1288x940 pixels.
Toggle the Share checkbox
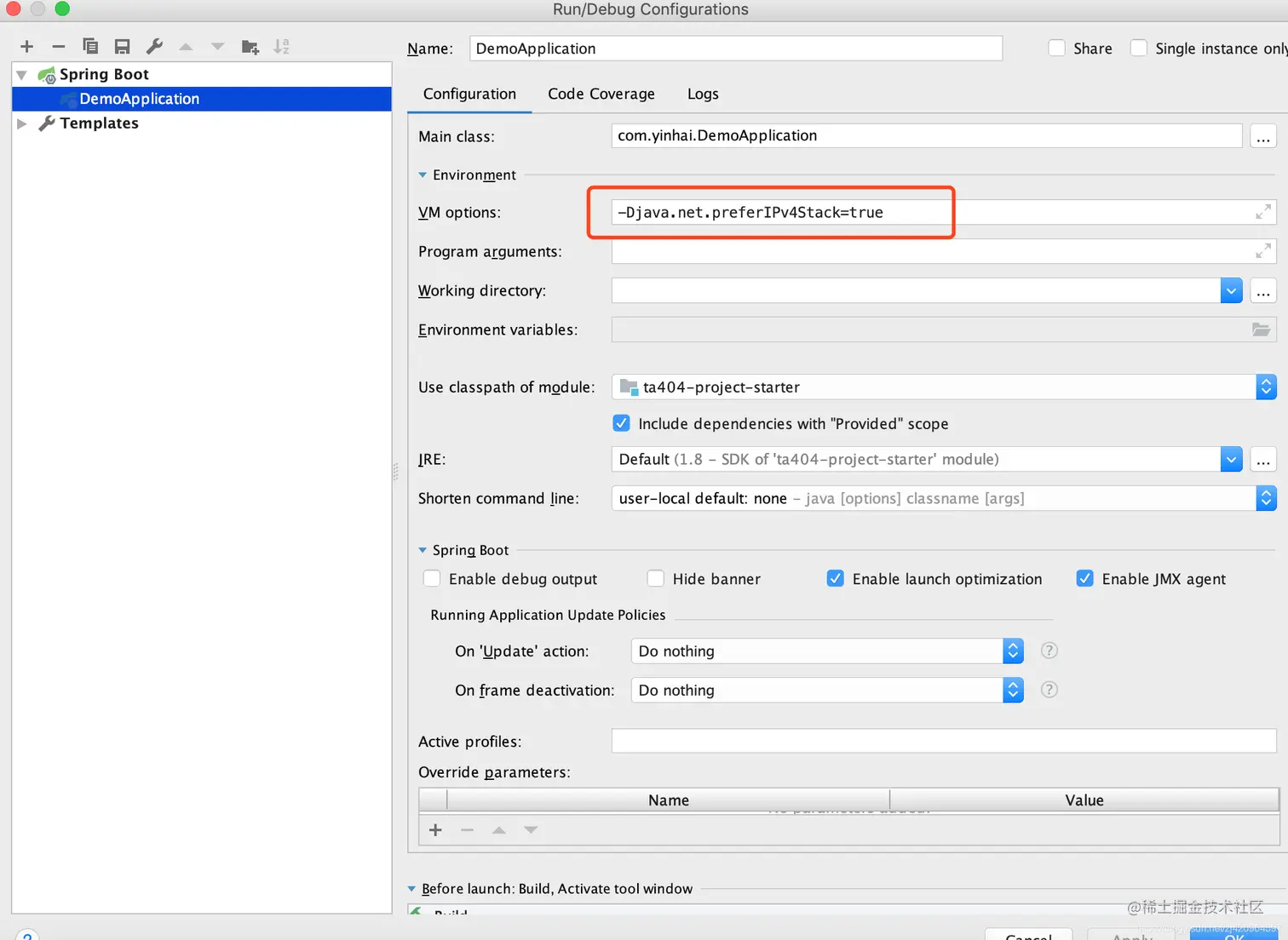tap(1056, 49)
